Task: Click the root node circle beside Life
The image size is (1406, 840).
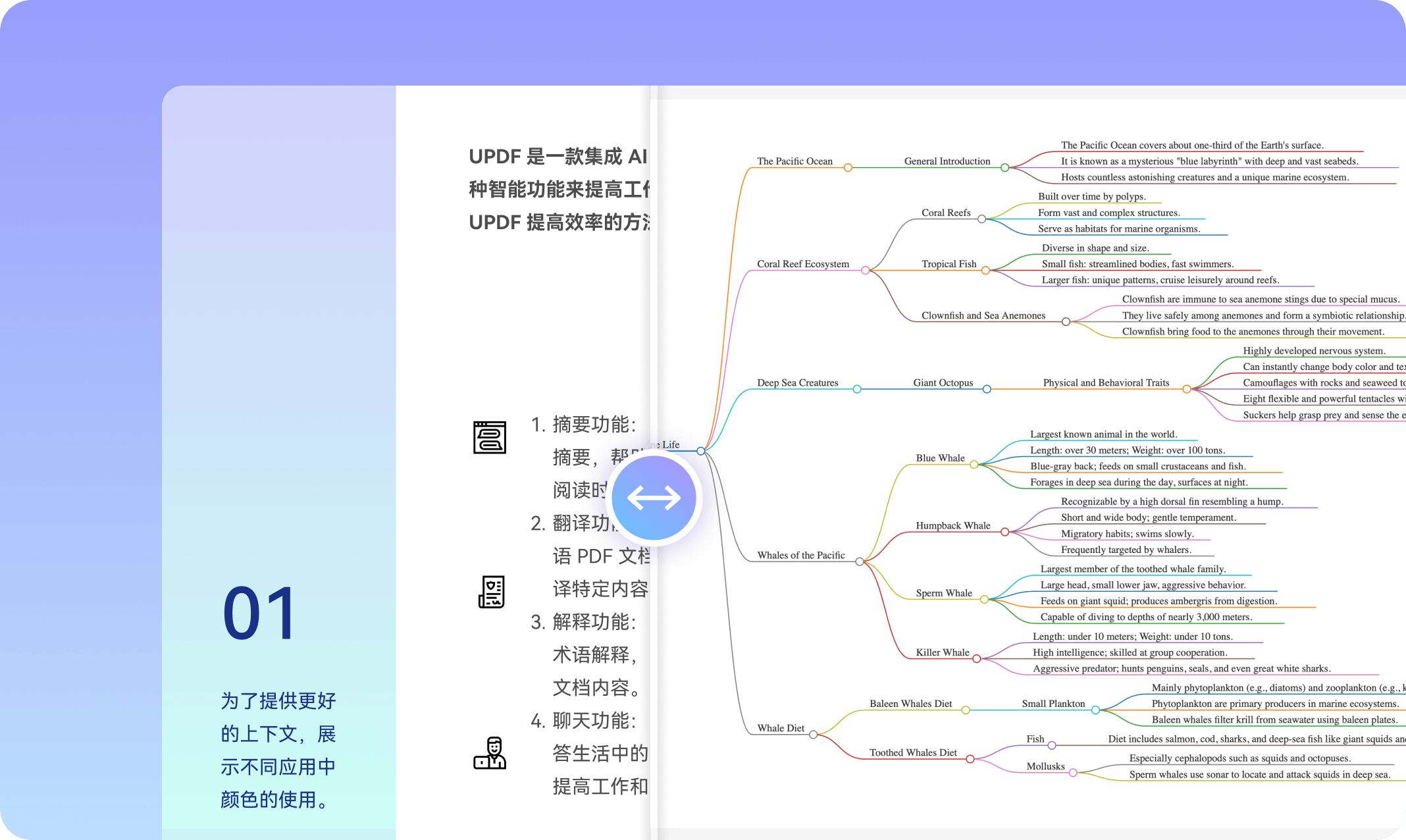Action: [701, 451]
